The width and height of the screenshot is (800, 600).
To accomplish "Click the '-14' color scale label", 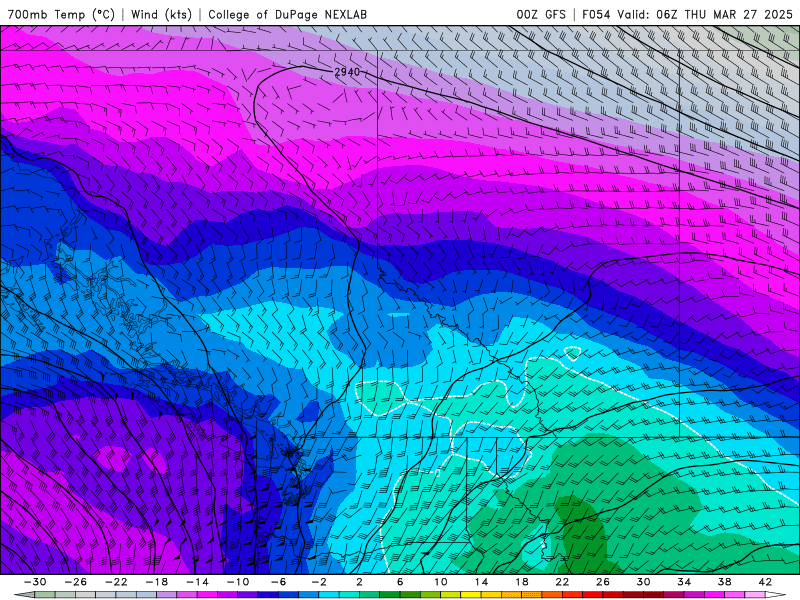I will (197, 582).
